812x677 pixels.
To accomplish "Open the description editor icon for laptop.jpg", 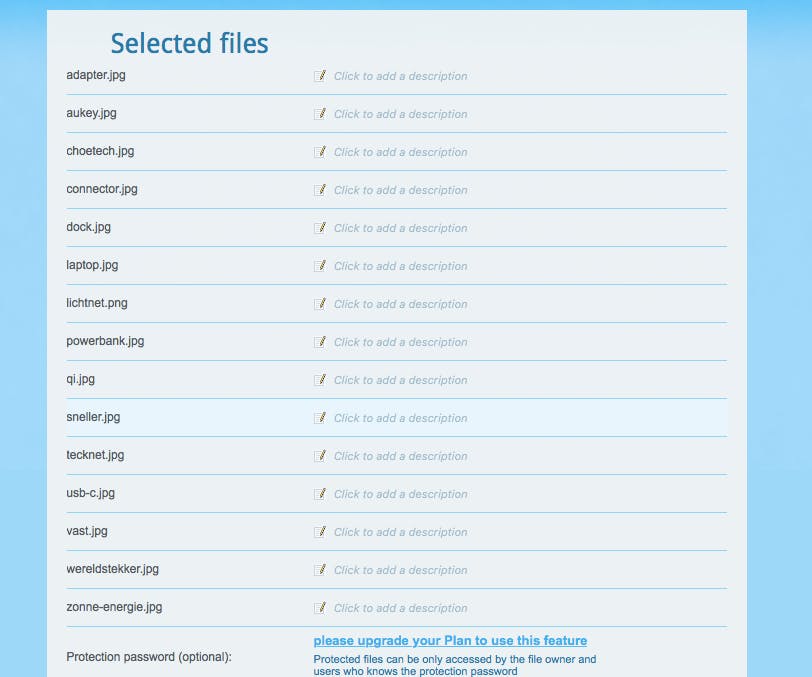I will (x=320, y=265).
